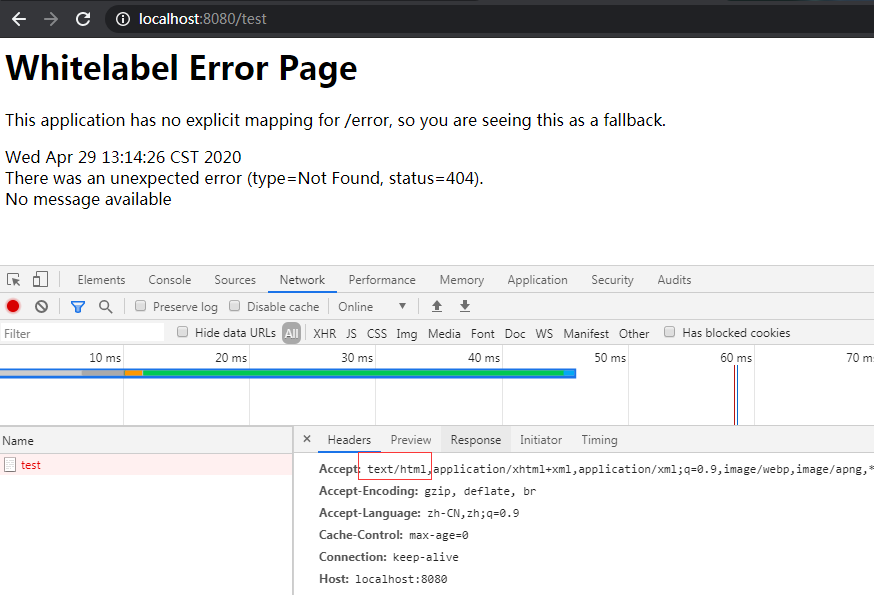Select the test request row
The height and width of the screenshot is (595, 874).
pos(146,465)
